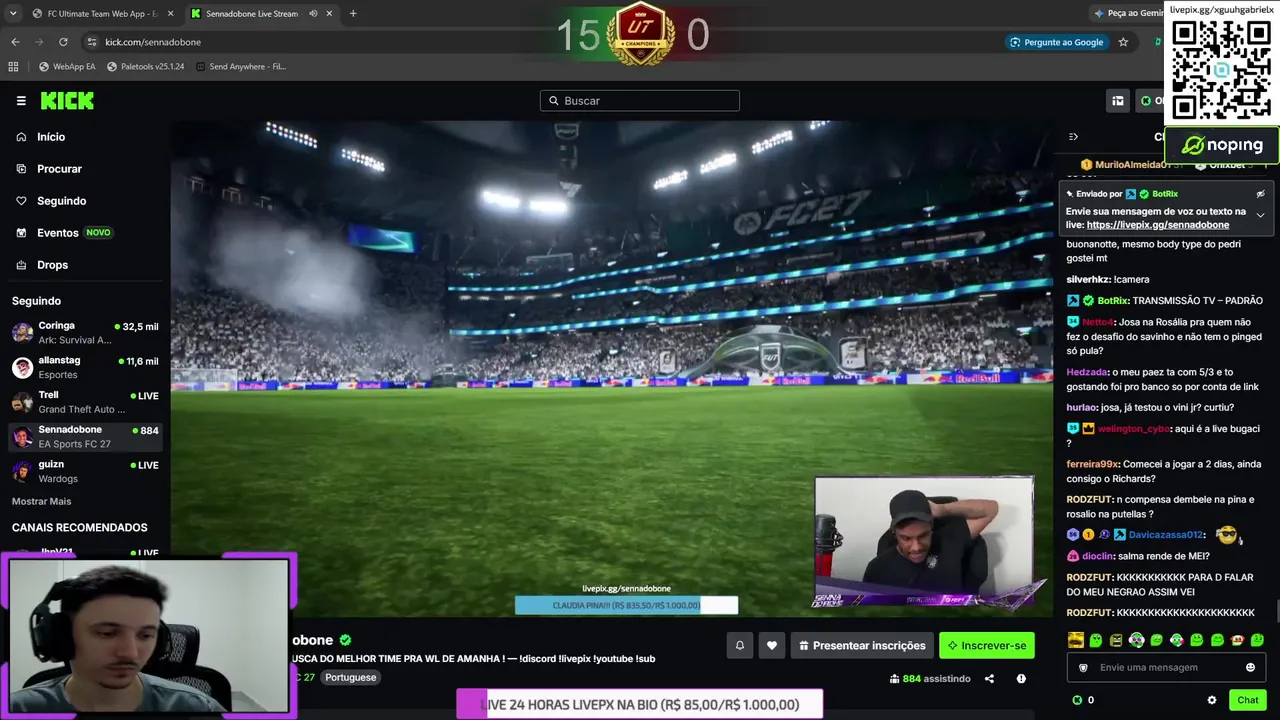This screenshot has width=1280, height=720.
Task: Close the FC Ultimate Team tab
Action: [x=170, y=14]
